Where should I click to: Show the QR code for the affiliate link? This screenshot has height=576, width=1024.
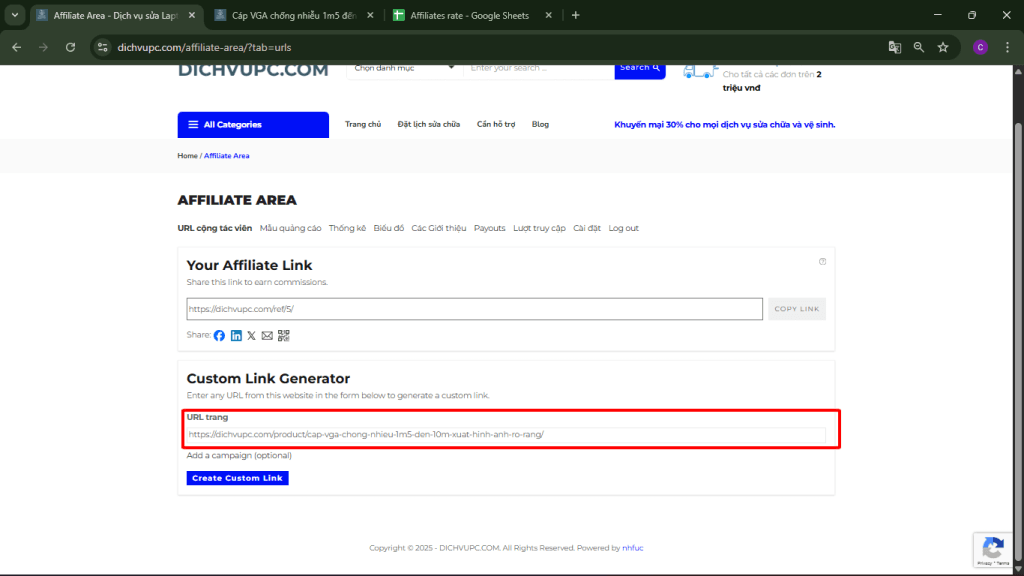click(x=283, y=336)
